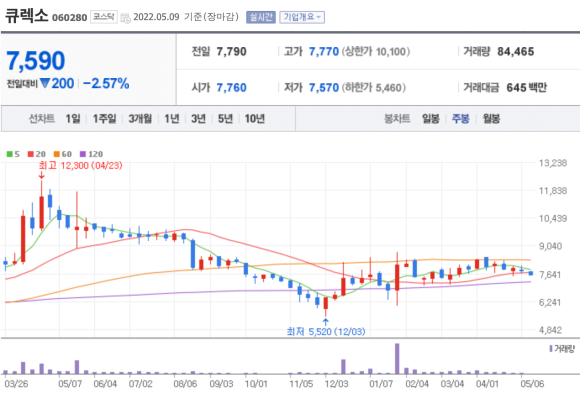Image resolution: width=580 pixels, height=393 pixels.
Task: Click the 7,641 price axis label
Action: pyautogui.click(x=550, y=275)
